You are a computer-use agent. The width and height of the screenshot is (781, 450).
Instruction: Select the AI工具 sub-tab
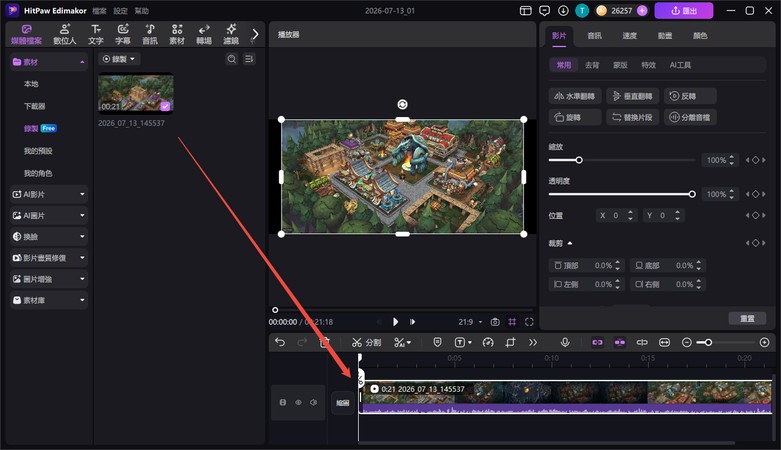[680, 65]
